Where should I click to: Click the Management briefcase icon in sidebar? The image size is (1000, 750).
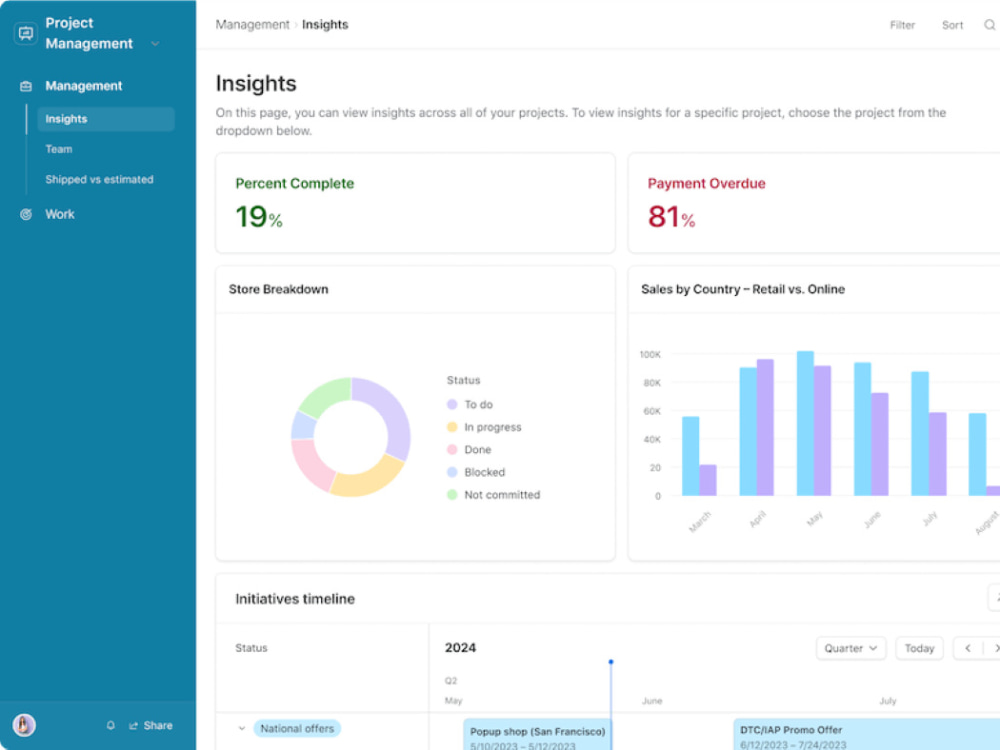click(26, 86)
